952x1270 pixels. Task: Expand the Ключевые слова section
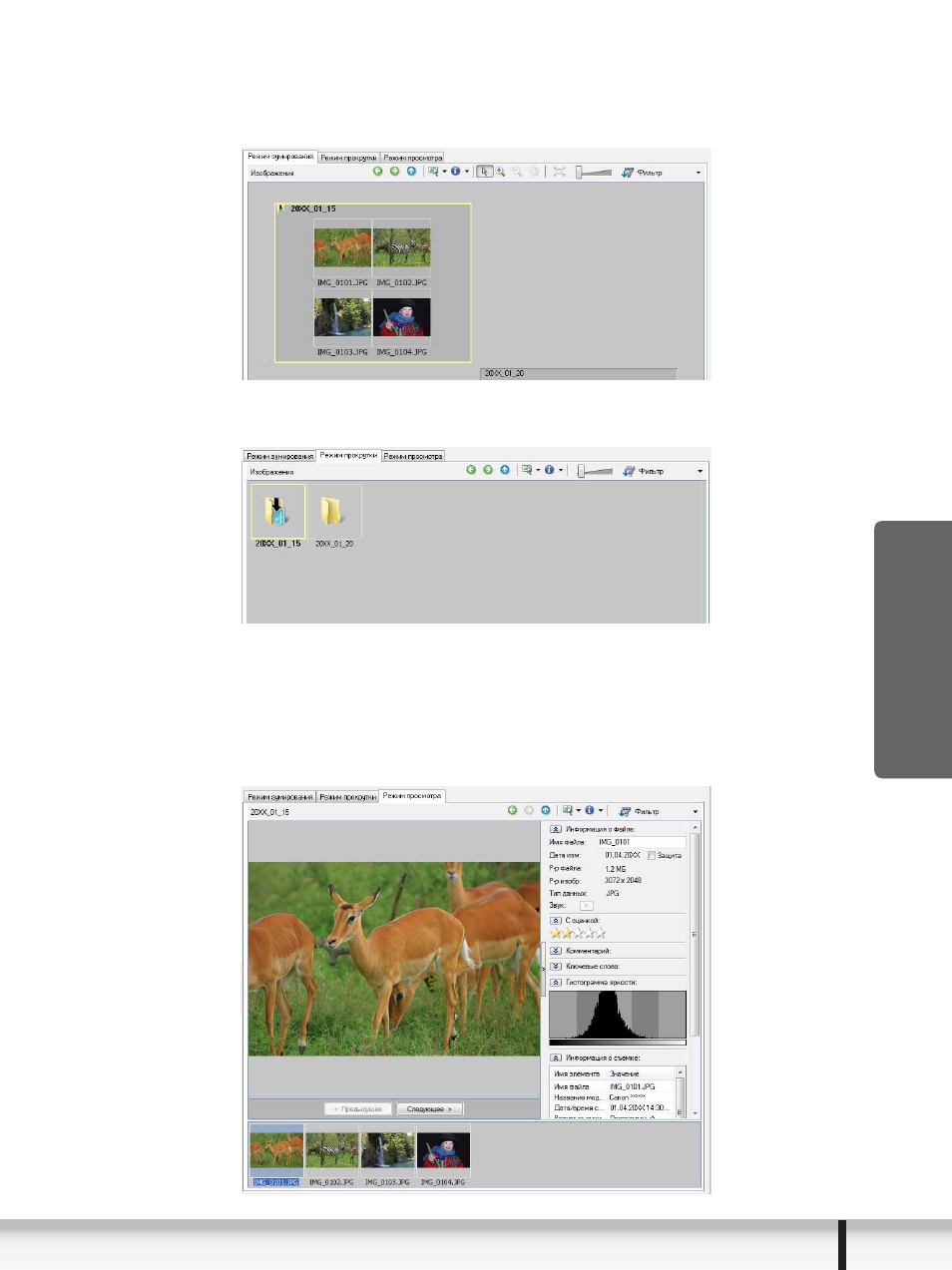click(x=556, y=966)
